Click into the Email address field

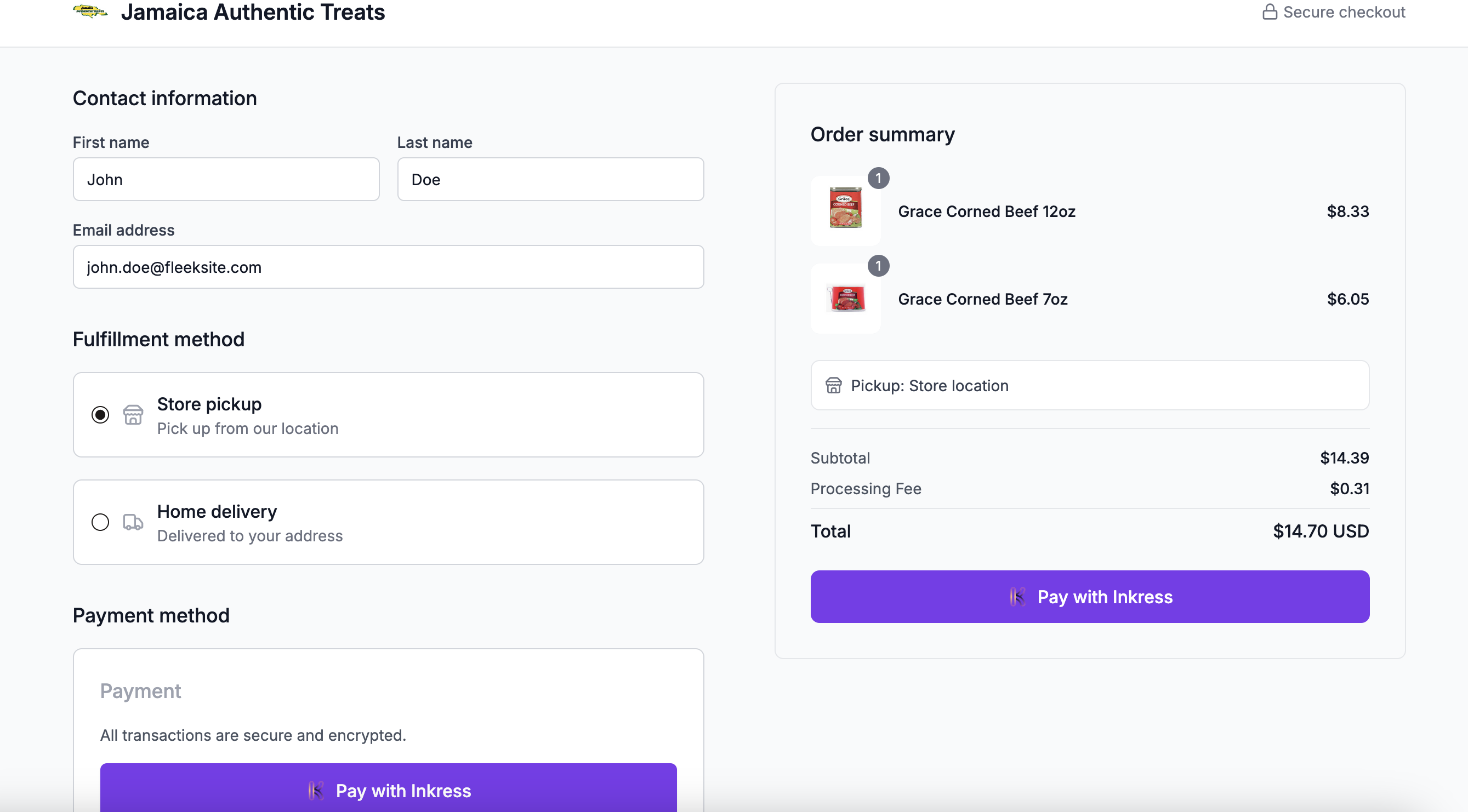click(x=388, y=267)
